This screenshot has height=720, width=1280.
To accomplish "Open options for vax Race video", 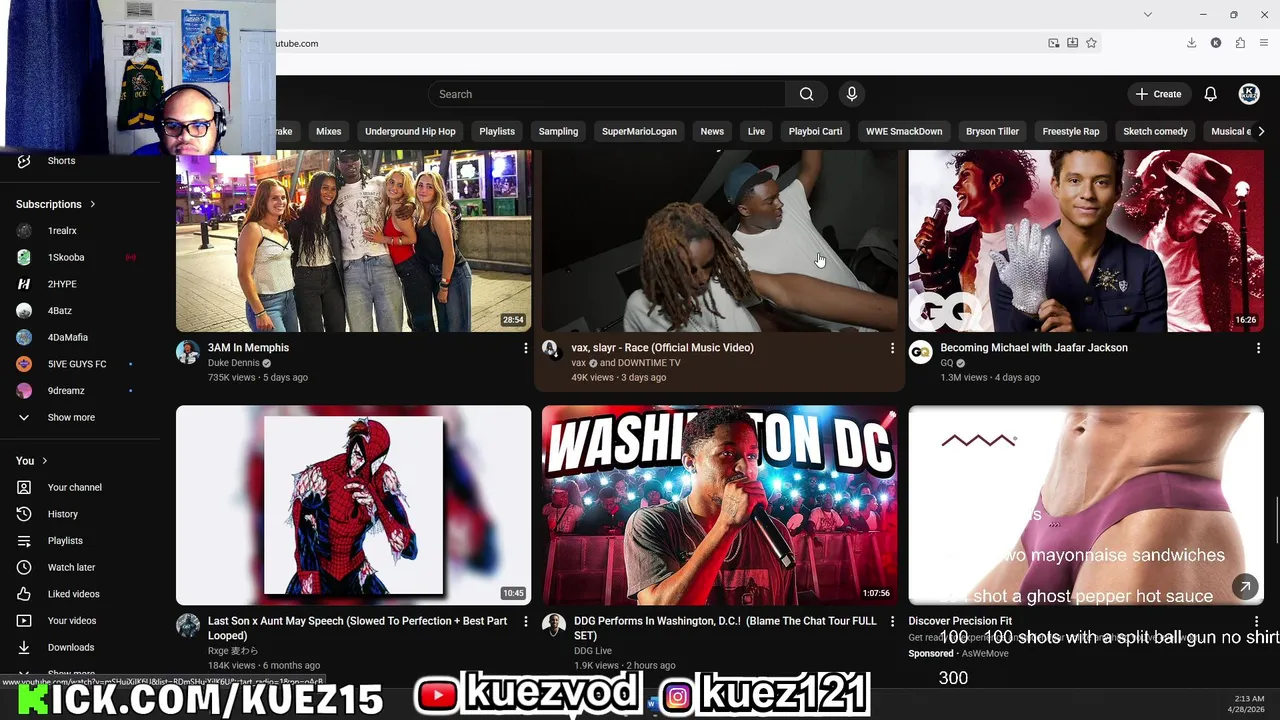I will click(892, 348).
